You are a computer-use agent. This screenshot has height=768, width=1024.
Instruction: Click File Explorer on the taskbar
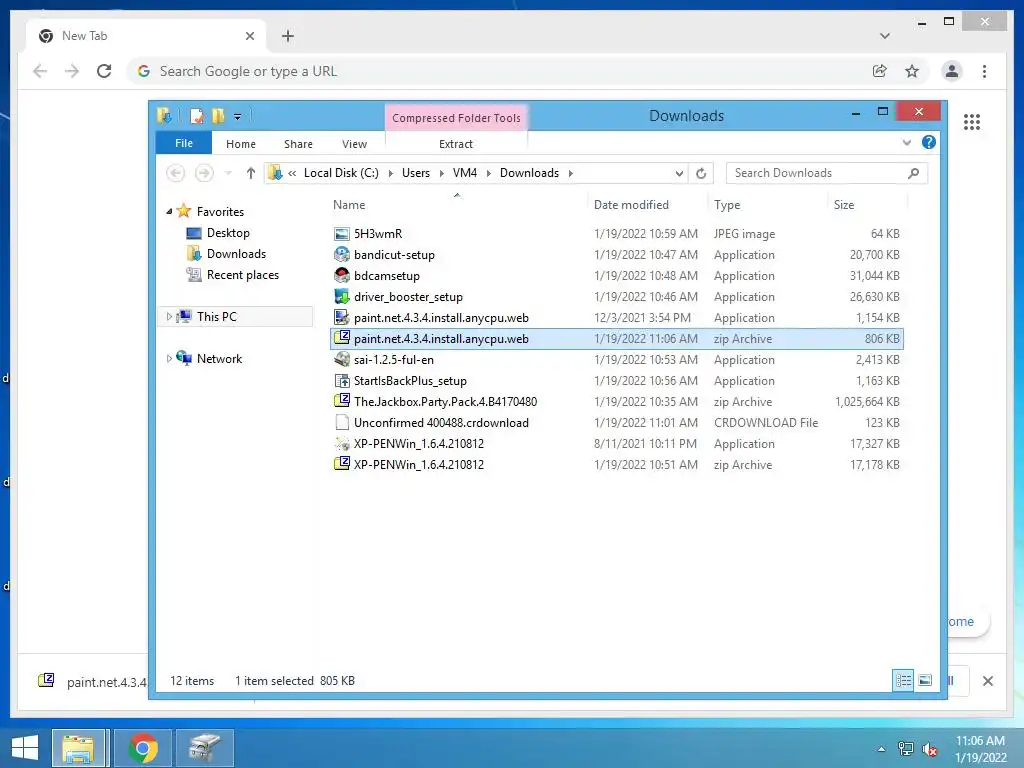[x=78, y=748]
